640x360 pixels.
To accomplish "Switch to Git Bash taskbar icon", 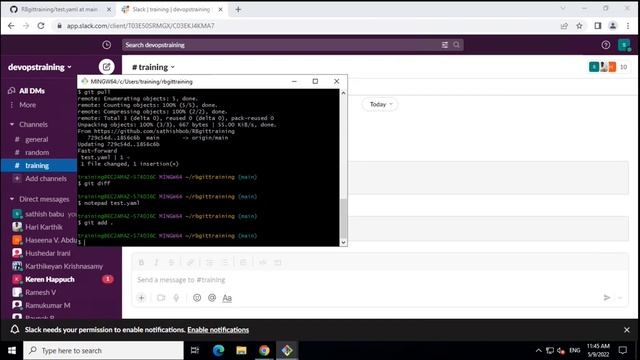I will point(287,351).
